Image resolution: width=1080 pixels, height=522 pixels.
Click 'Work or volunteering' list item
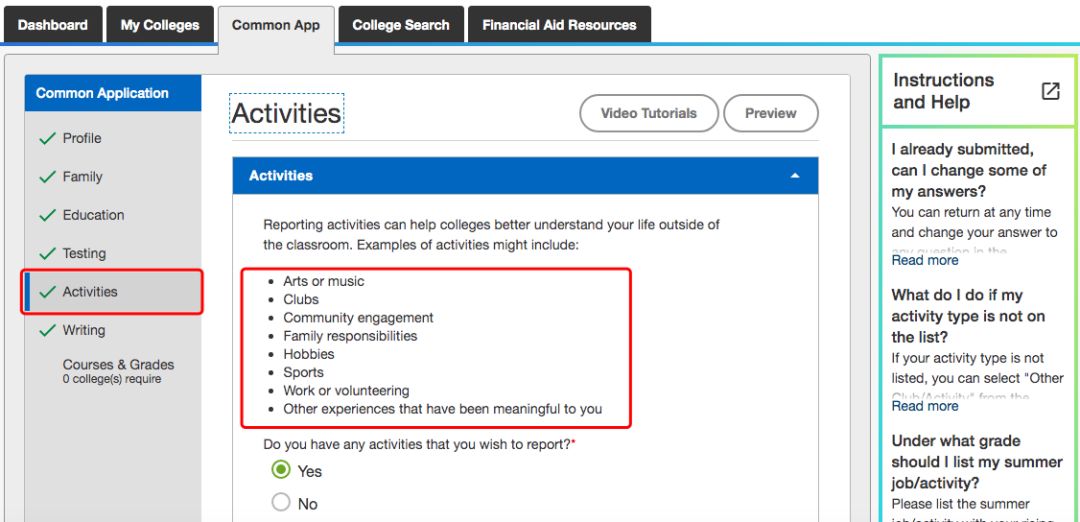click(x=346, y=390)
